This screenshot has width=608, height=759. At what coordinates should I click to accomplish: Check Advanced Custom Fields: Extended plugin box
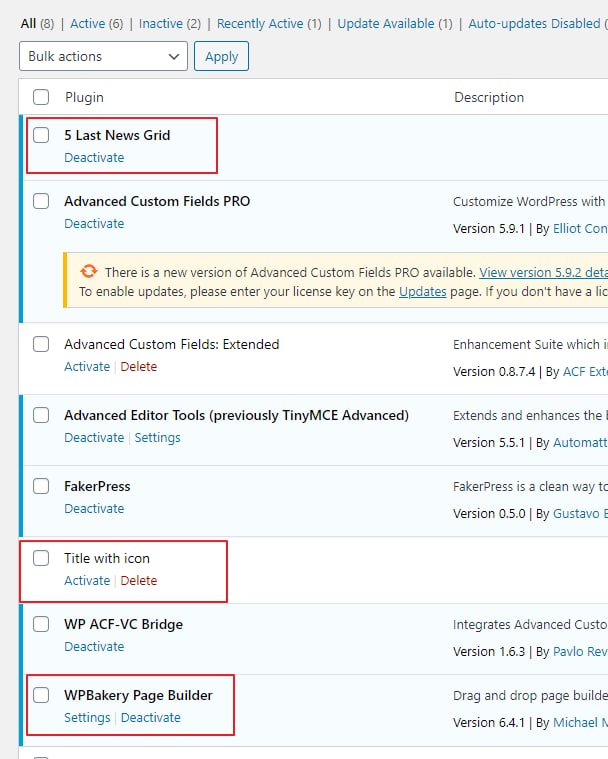pos(41,344)
